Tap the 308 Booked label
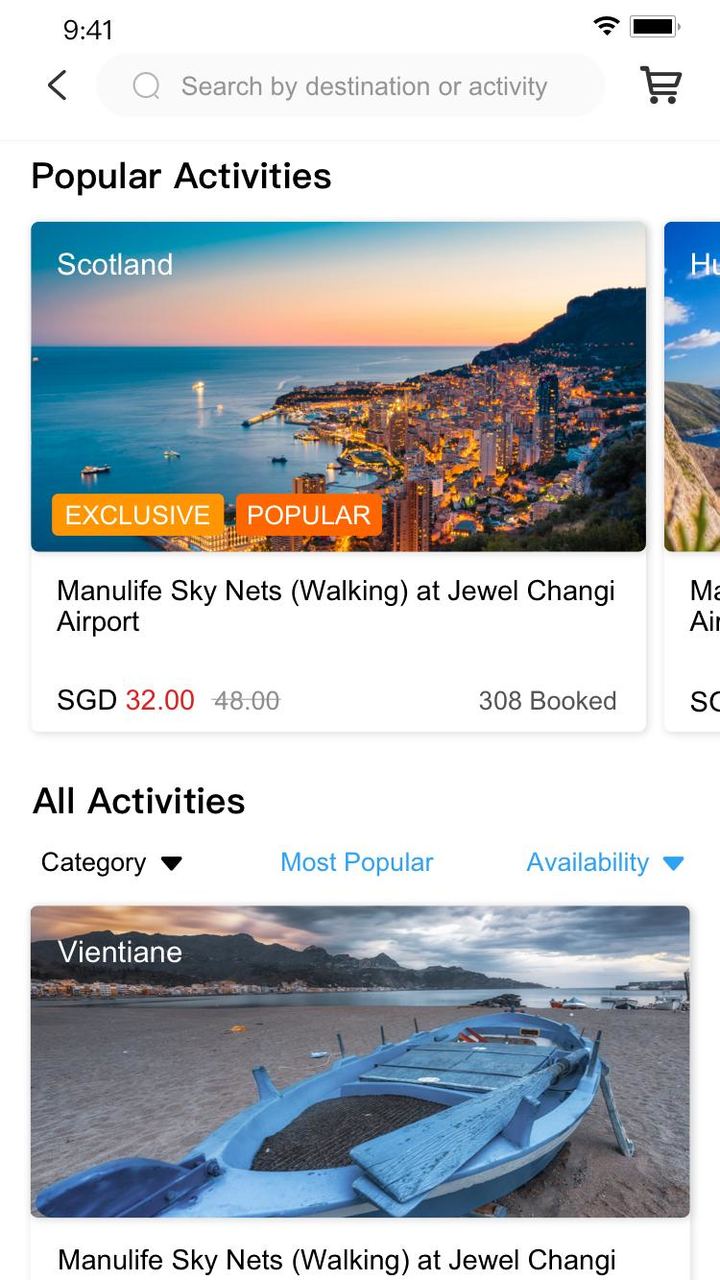Image resolution: width=720 pixels, height=1280 pixels. pyautogui.click(x=547, y=701)
